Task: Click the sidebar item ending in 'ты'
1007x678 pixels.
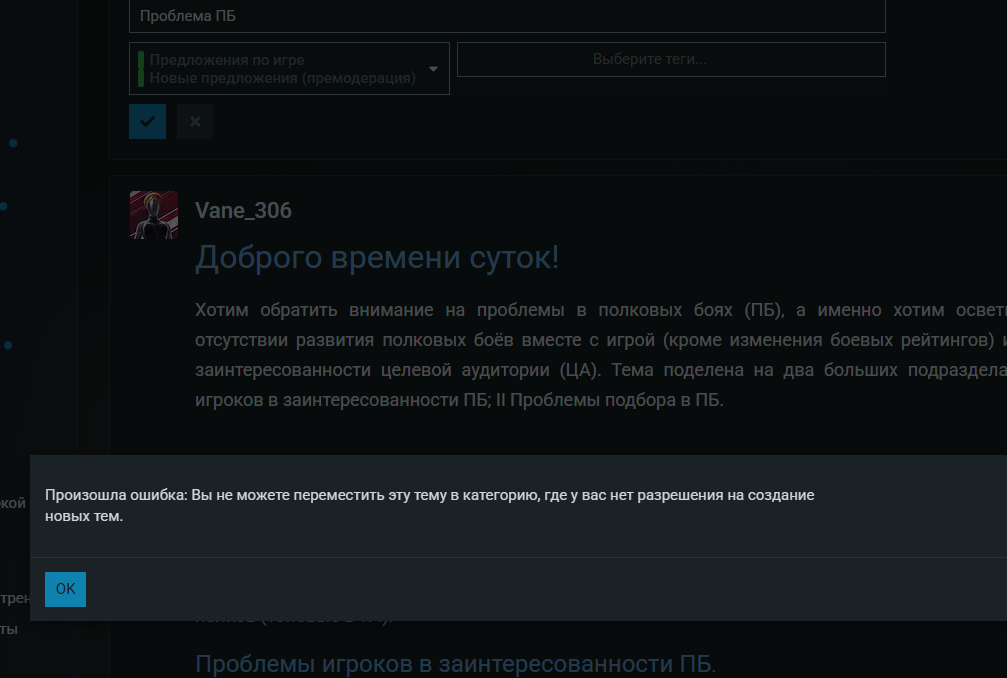Action: click(x=9, y=629)
